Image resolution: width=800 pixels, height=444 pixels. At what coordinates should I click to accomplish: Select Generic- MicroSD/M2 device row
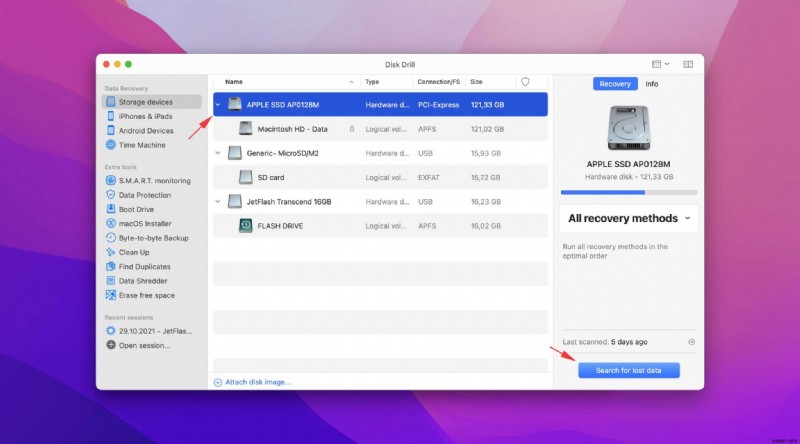coord(380,153)
